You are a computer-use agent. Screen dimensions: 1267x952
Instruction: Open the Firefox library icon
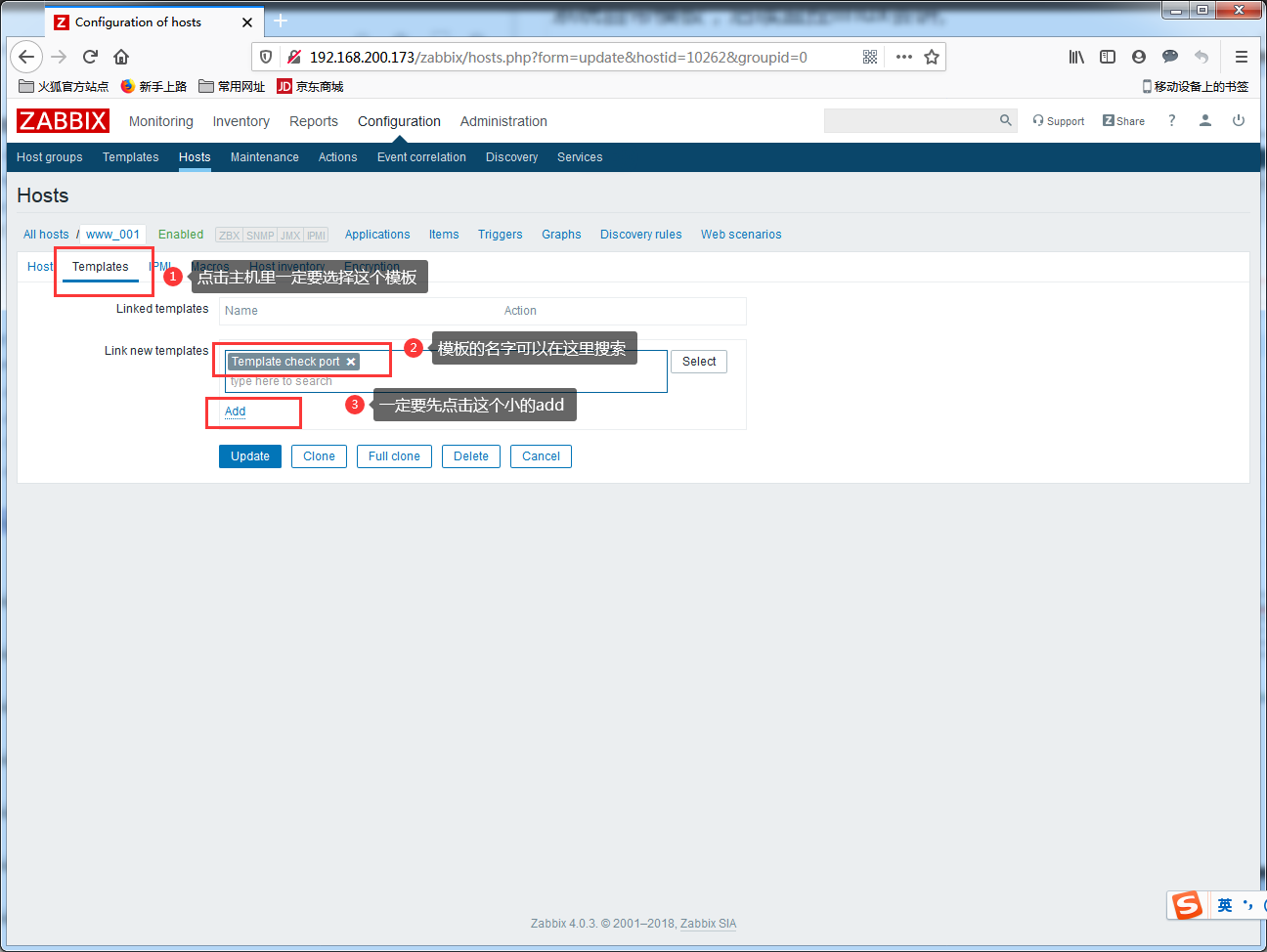click(1076, 57)
